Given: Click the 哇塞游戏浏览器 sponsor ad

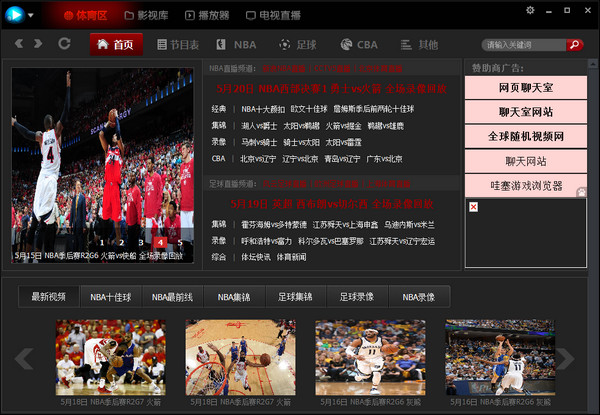Looking at the screenshot, I should click(x=526, y=186).
